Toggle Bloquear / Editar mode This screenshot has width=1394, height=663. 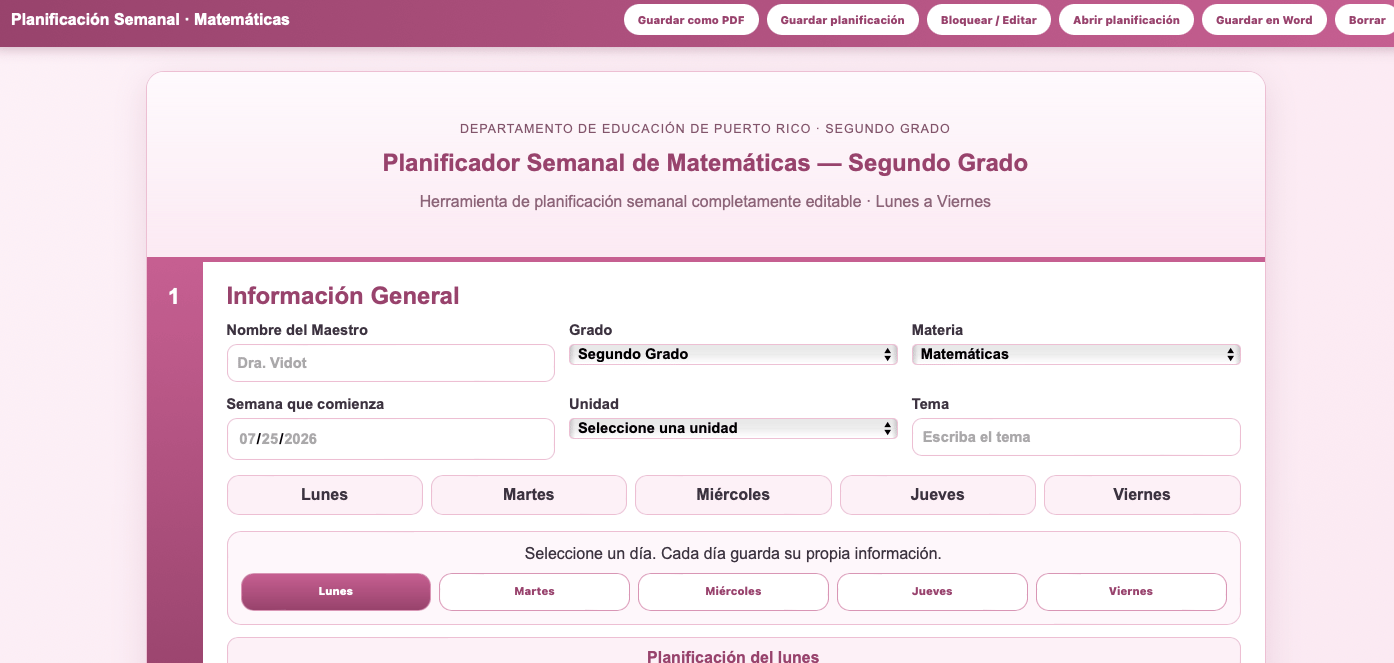989,20
